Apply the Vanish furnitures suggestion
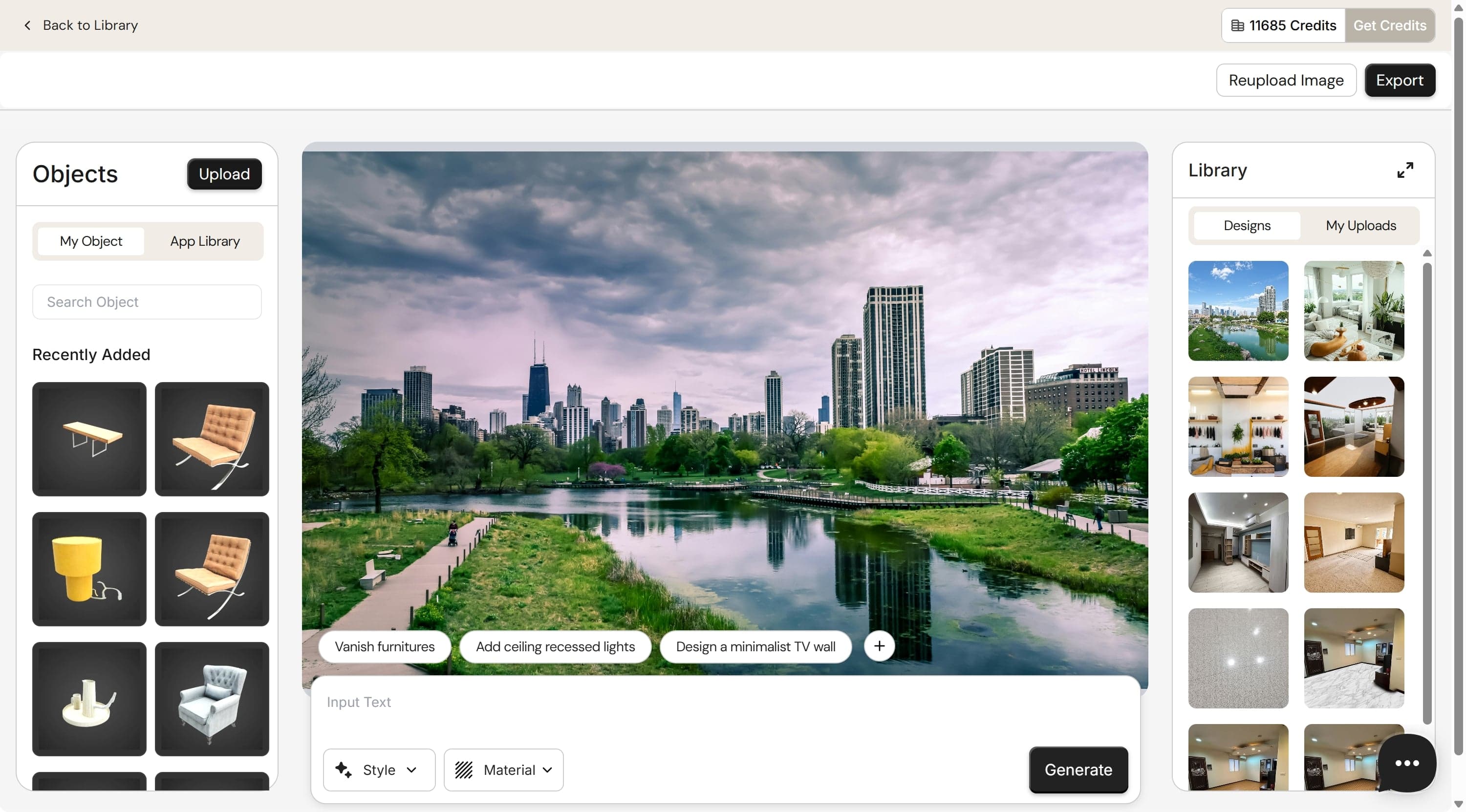 385,646
